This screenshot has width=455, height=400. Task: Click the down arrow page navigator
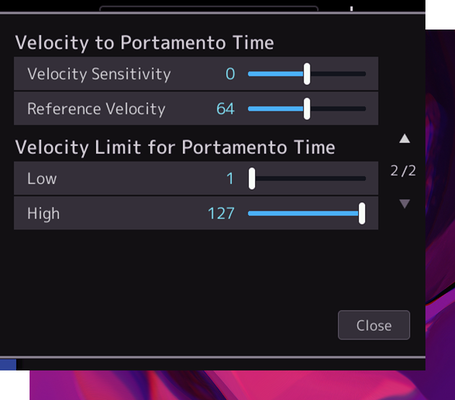click(404, 203)
